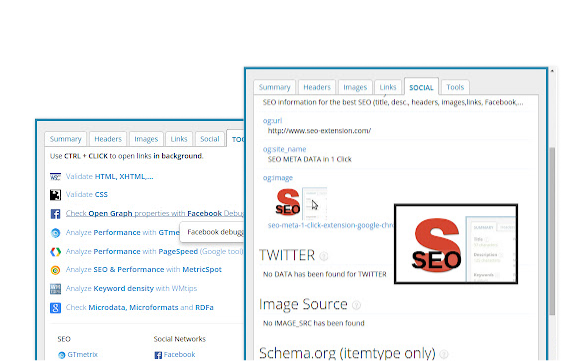Screen dimensions: 579x361
Task: Open the GTmetrix link under SEO
Action: click(82, 354)
